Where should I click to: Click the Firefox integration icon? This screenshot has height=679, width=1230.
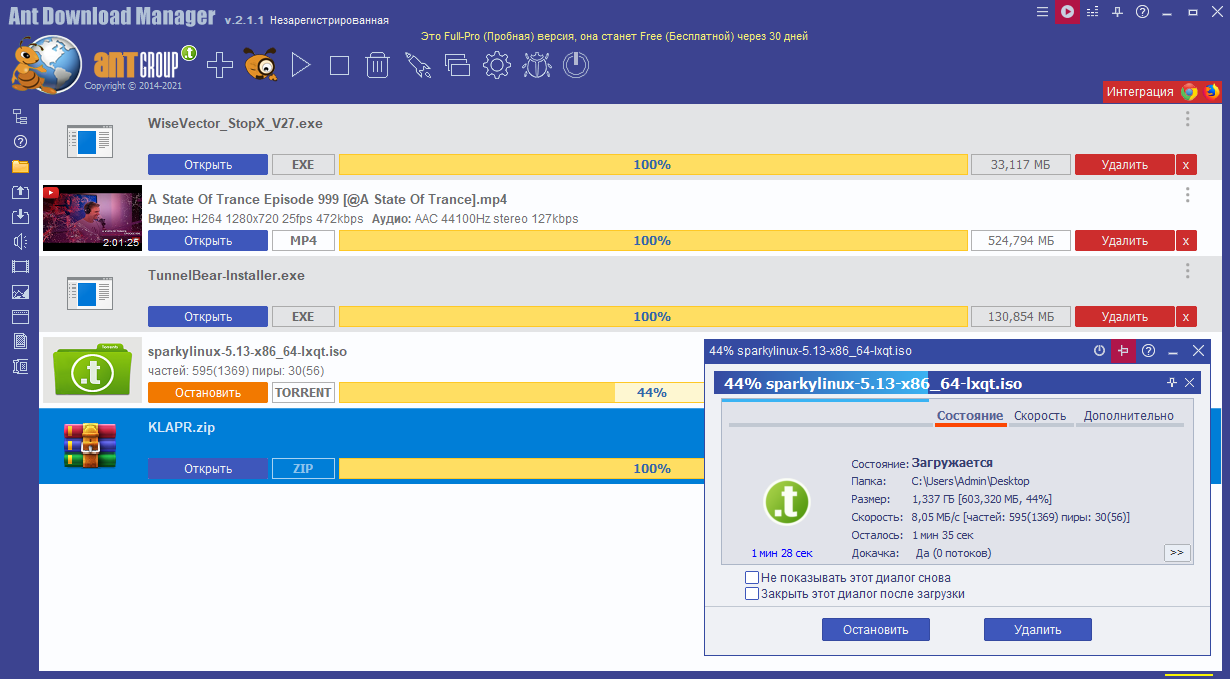pos(1212,92)
